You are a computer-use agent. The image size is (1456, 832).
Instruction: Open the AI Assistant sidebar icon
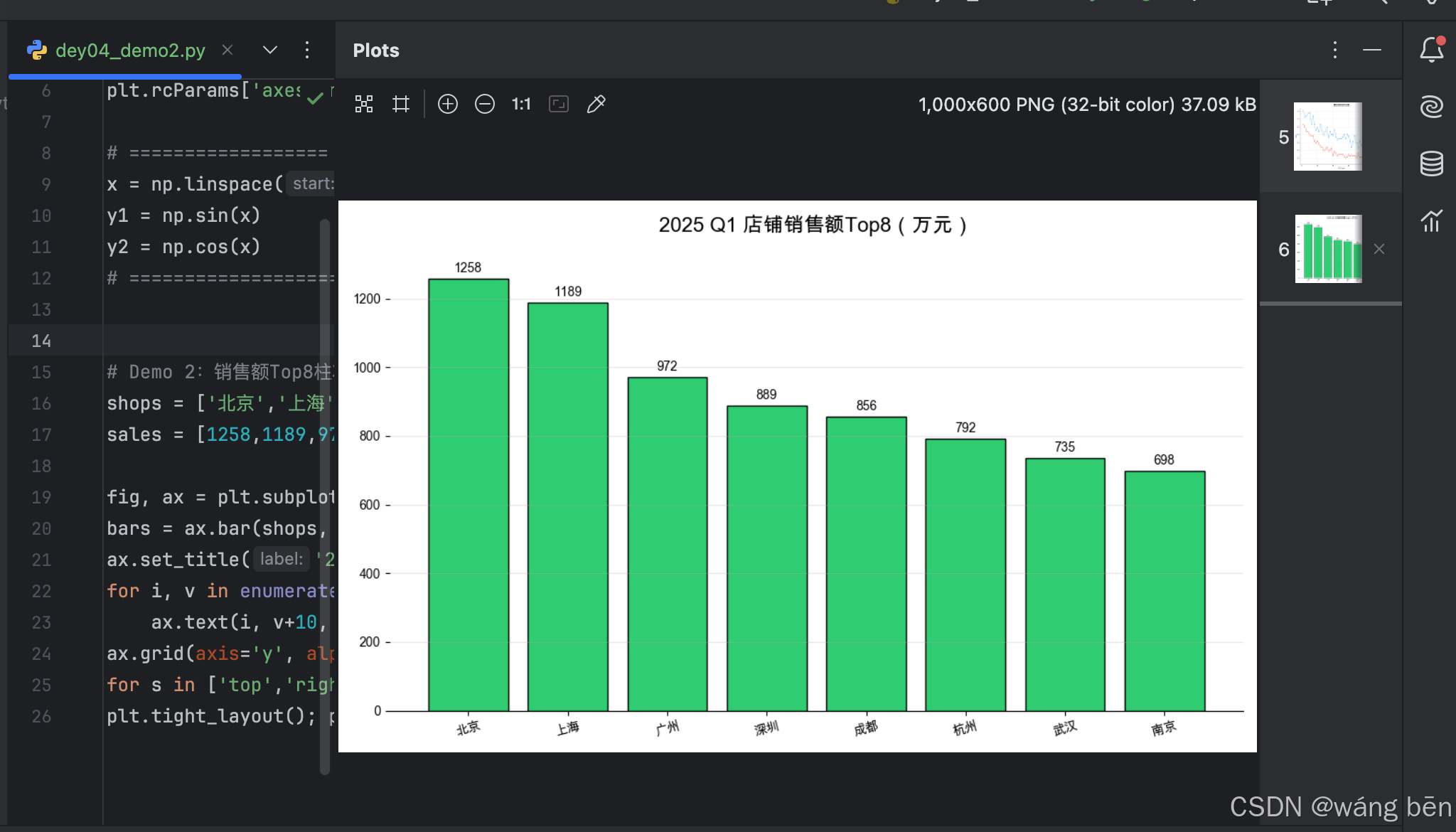1433,106
